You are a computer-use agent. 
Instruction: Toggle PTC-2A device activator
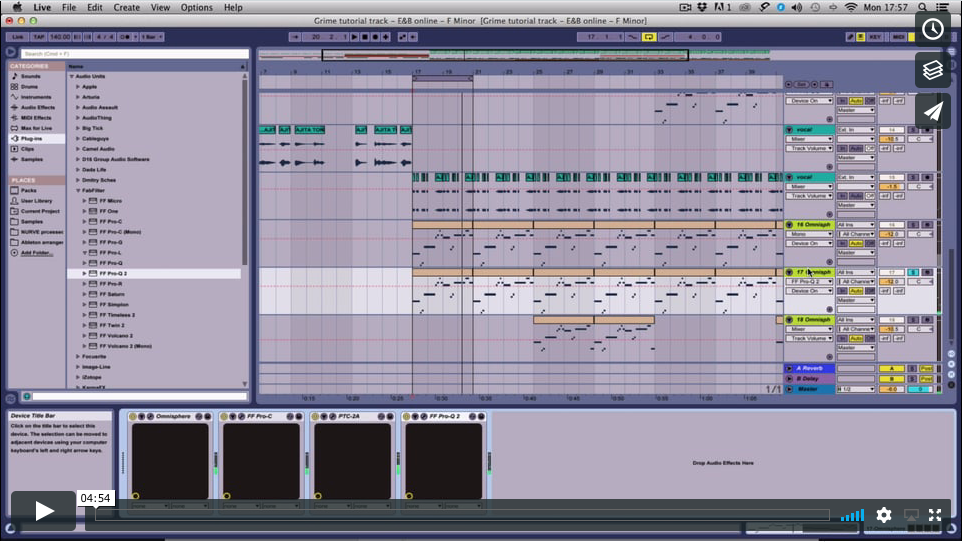point(315,416)
